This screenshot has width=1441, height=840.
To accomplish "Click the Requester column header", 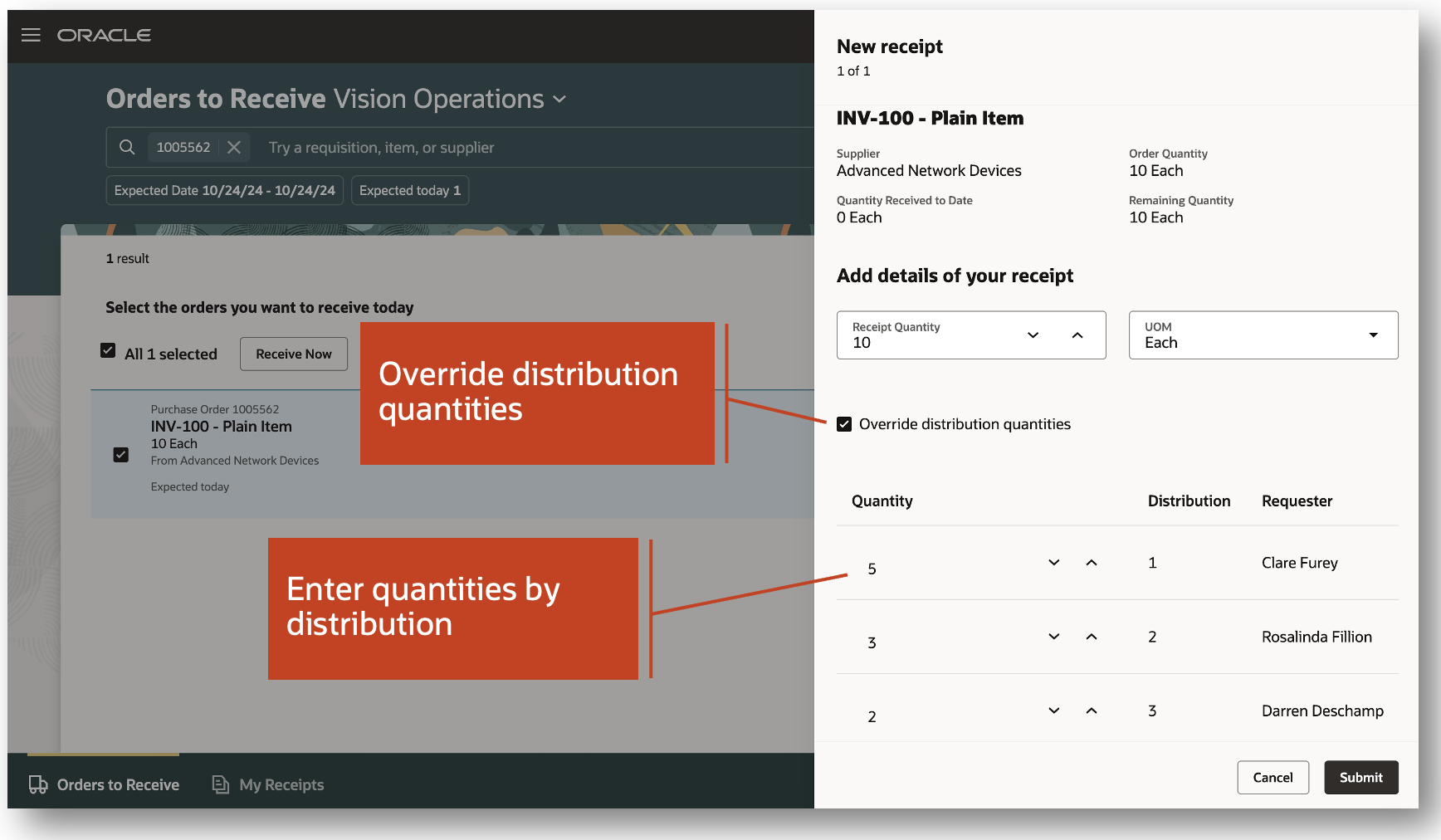I will 1297,501.
